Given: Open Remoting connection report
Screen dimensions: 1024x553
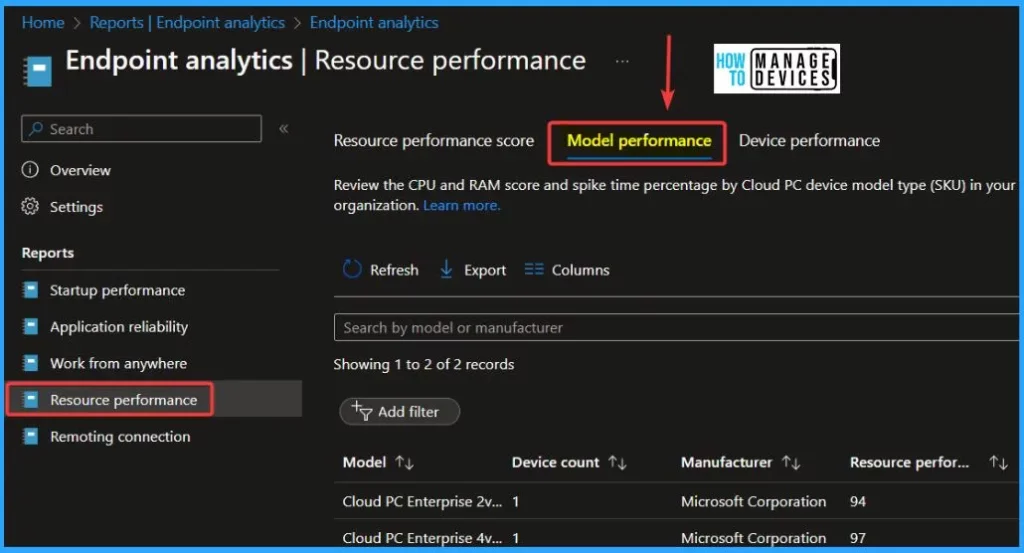Looking at the screenshot, I should point(120,437).
